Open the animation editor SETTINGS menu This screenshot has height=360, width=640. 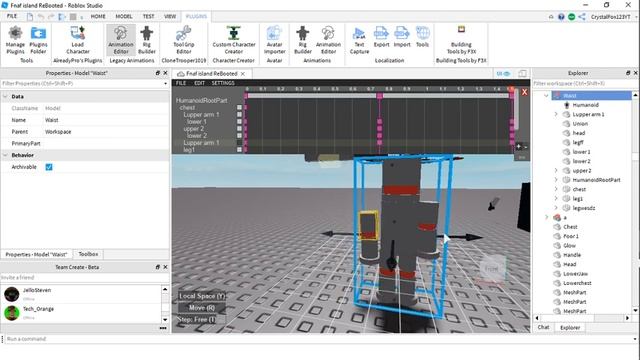[223, 83]
